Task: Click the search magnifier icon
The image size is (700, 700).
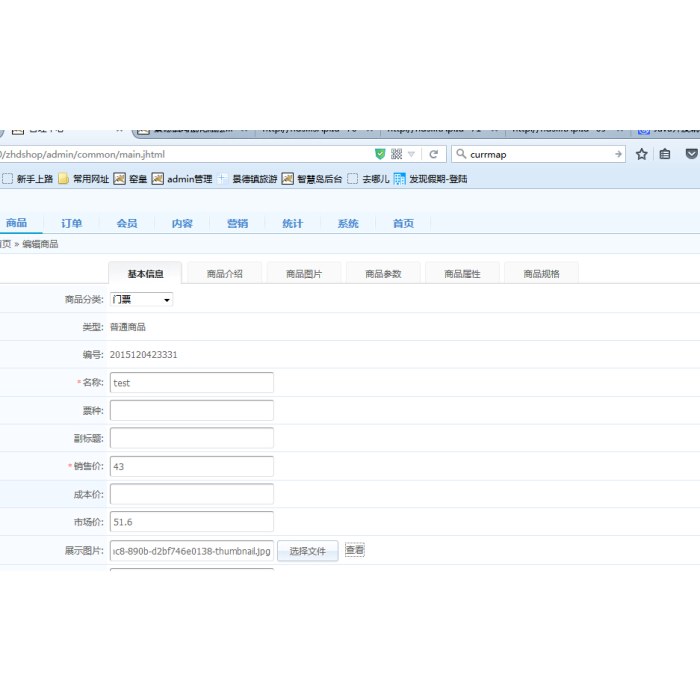Action: (x=460, y=154)
